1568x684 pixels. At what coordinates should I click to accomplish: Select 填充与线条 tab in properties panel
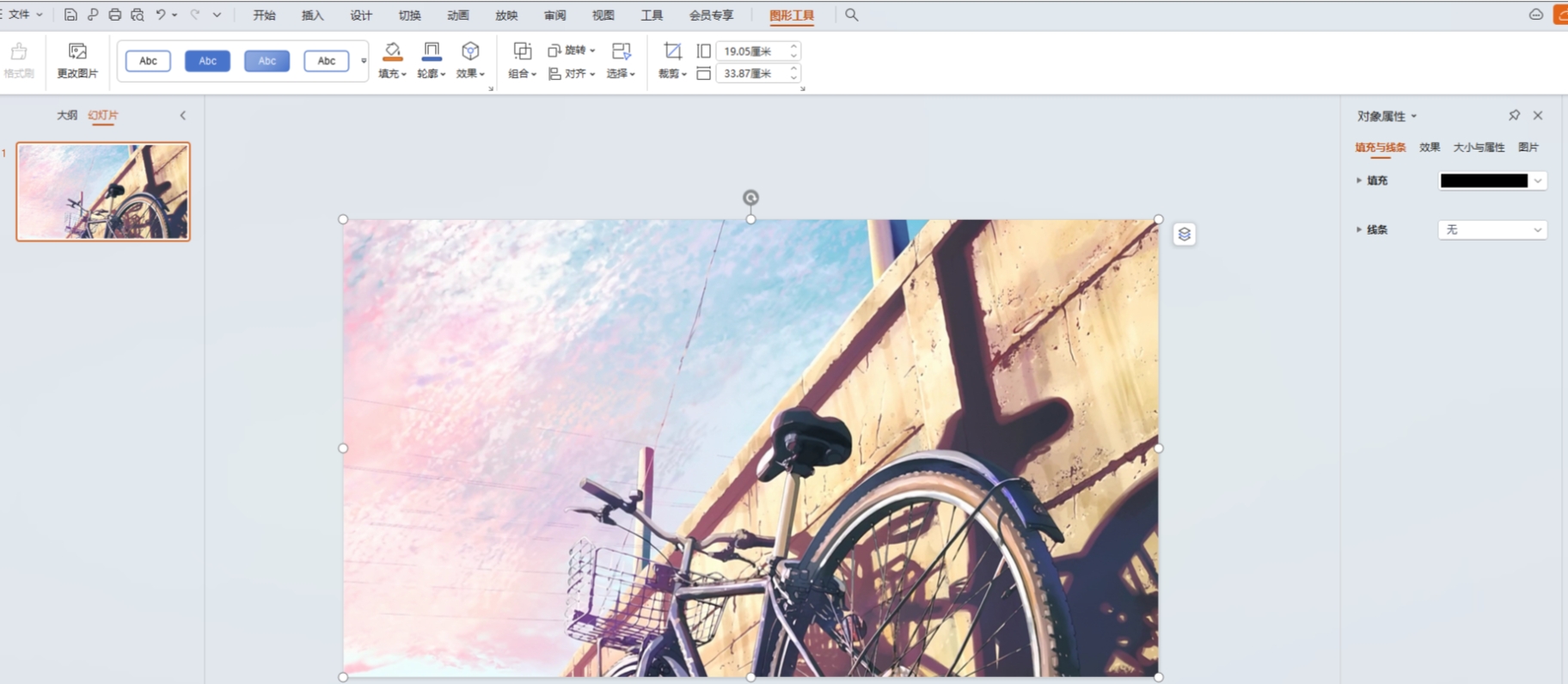pyautogui.click(x=1381, y=147)
